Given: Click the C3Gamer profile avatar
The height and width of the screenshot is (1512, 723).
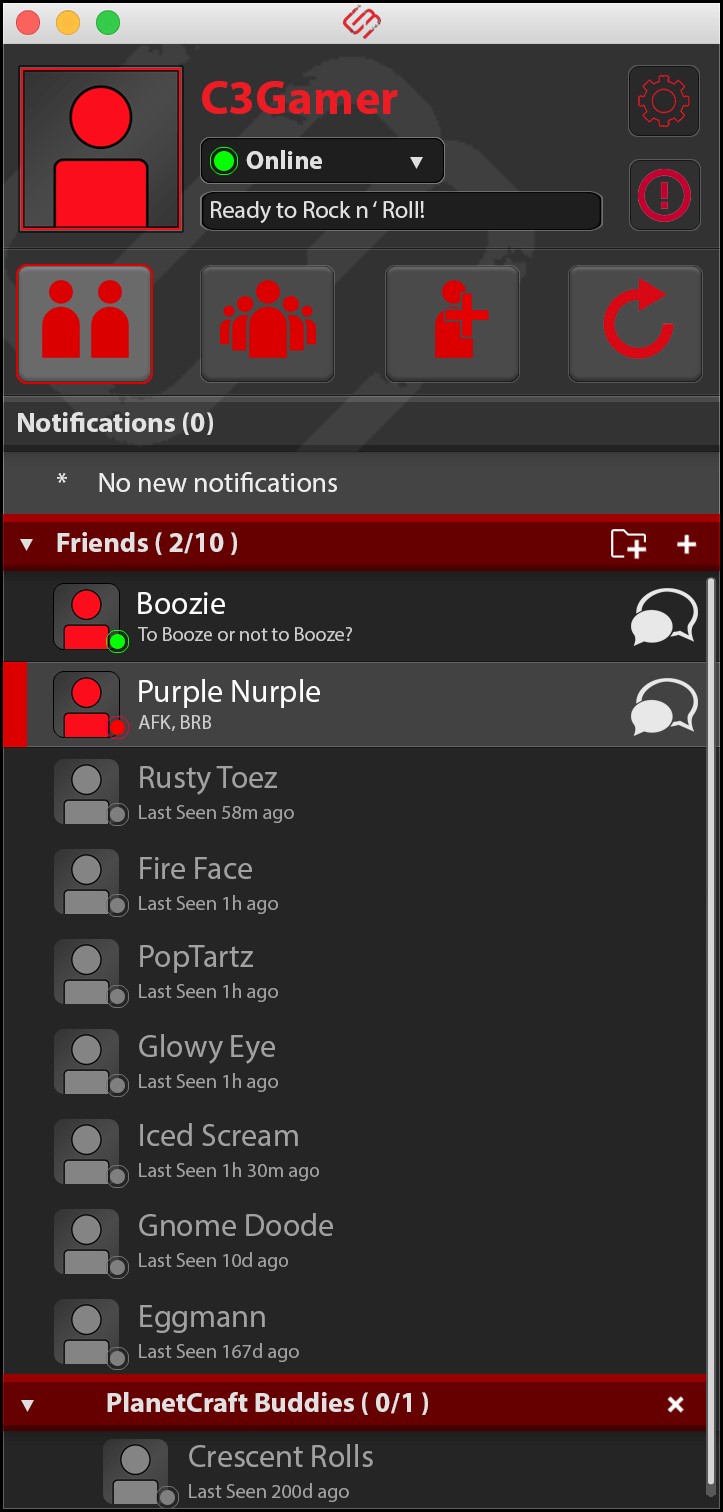Looking at the screenshot, I should [101, 150].
